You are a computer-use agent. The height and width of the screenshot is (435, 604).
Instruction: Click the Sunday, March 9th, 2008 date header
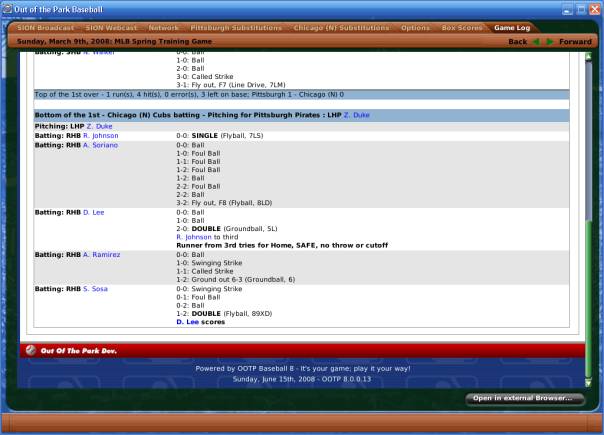pos(114,42)
